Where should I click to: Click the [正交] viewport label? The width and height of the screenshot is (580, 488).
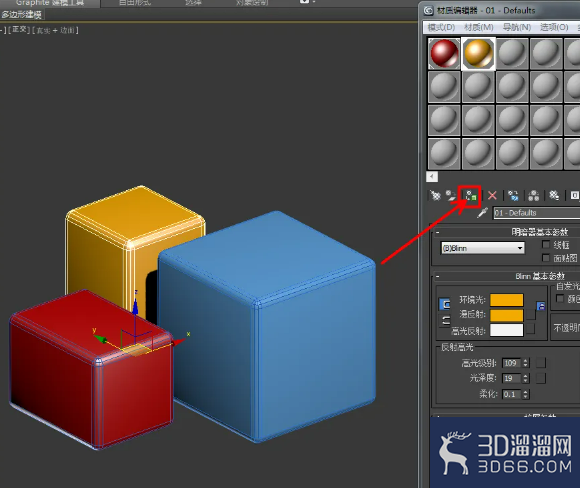tap(19, 29)
